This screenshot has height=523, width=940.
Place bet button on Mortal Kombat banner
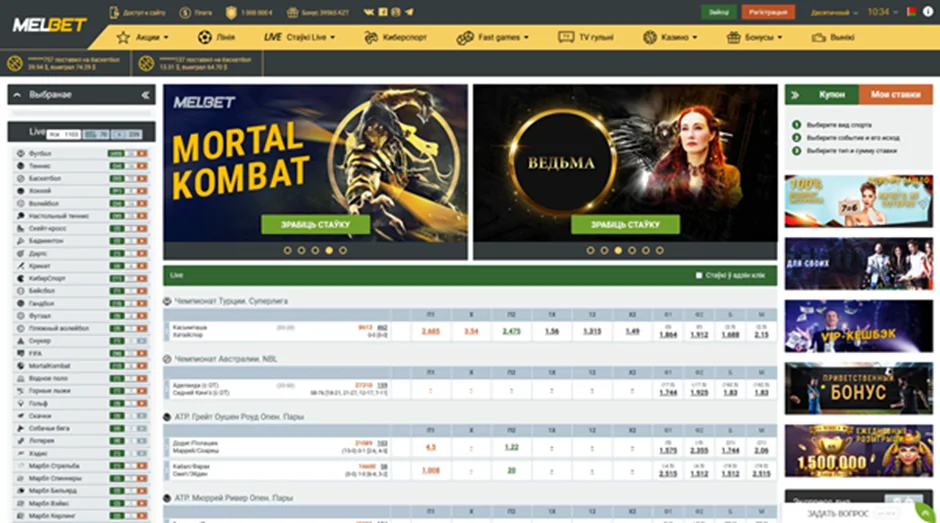[315, 224]
